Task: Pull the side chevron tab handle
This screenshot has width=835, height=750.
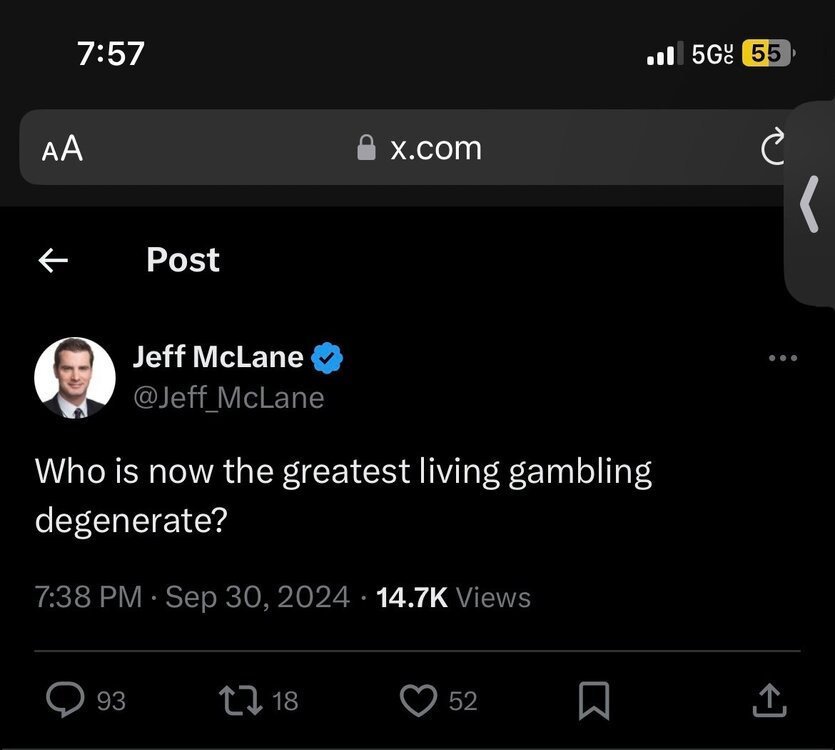Action: tap(809, 203)
